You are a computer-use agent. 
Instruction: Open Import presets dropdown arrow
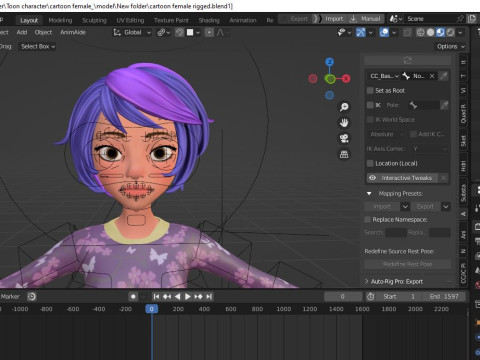(405, 207)
